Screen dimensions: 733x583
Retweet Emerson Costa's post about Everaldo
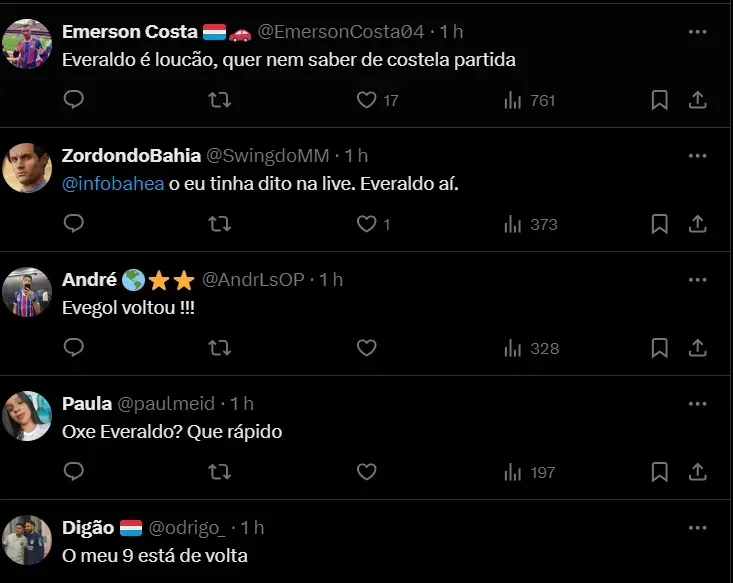pyautogui.click(x=219, y=100)
